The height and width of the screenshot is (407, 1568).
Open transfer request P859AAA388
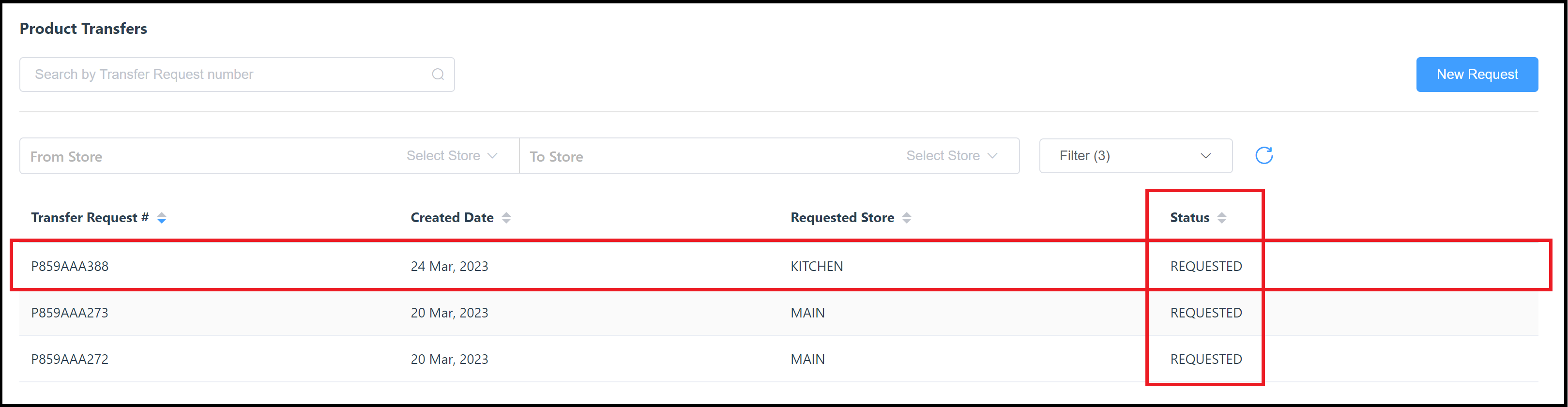coord(70,266)
